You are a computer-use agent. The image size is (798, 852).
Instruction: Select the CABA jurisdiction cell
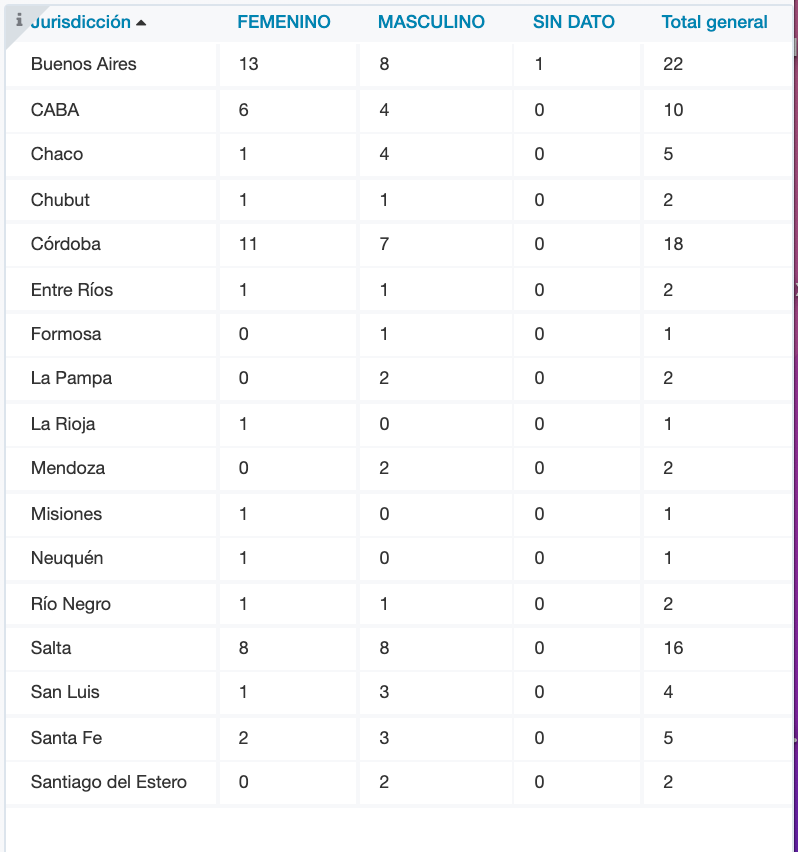click(x=55, y=110)
